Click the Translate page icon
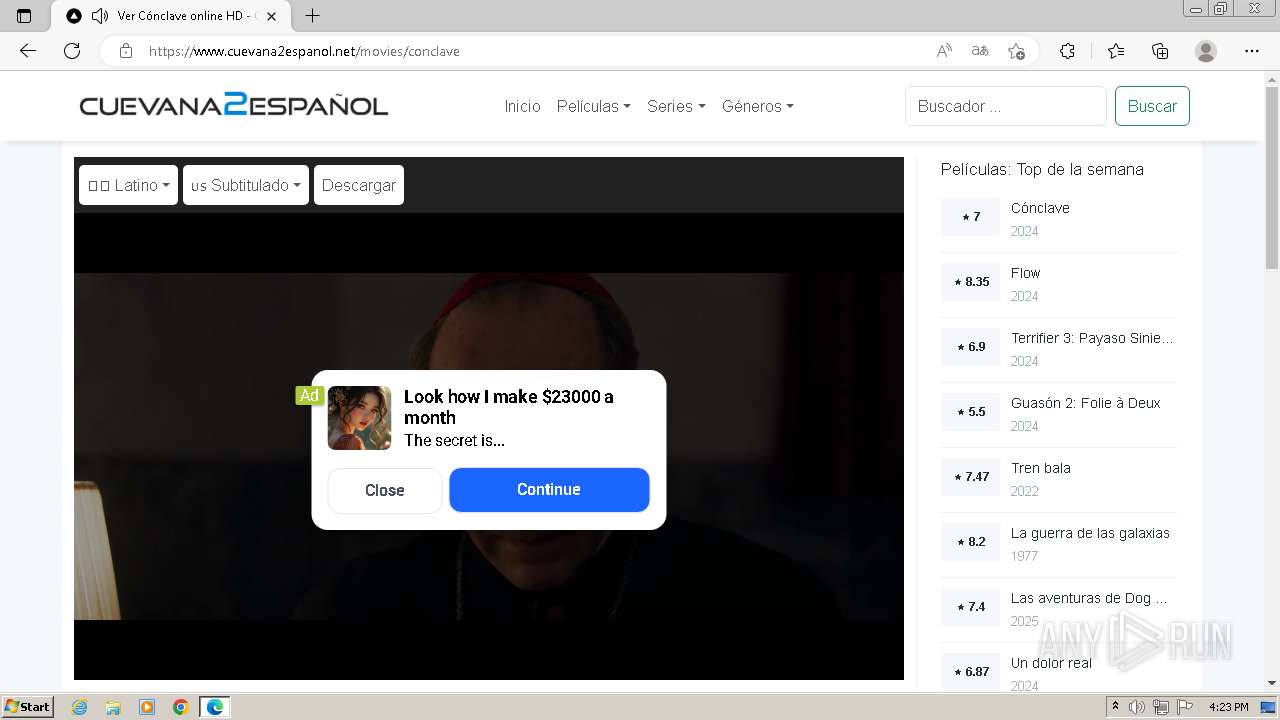The width and height of the screenshot is (1280, 720). tap(980, 51)
